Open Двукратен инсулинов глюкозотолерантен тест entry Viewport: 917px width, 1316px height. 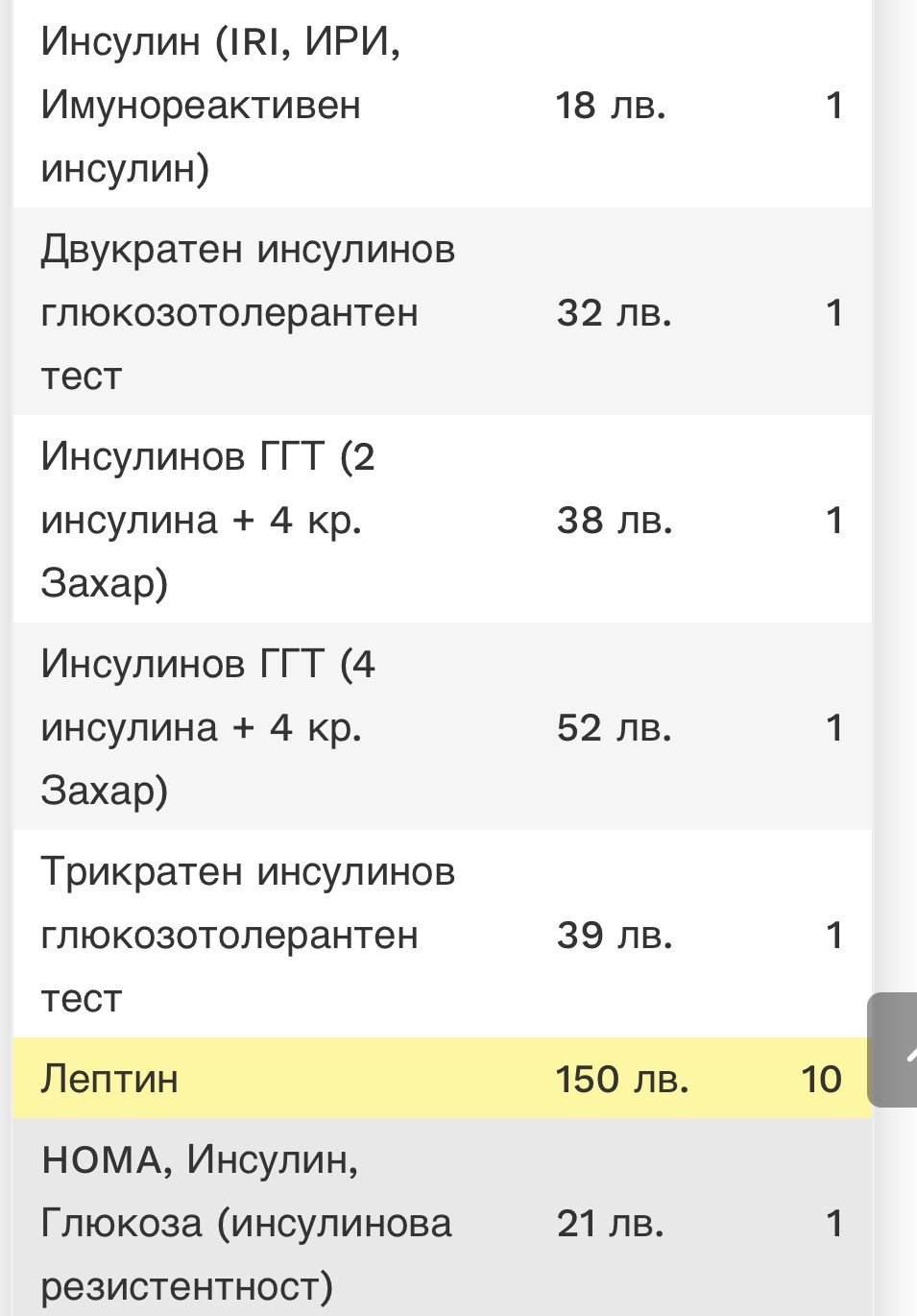248,312
